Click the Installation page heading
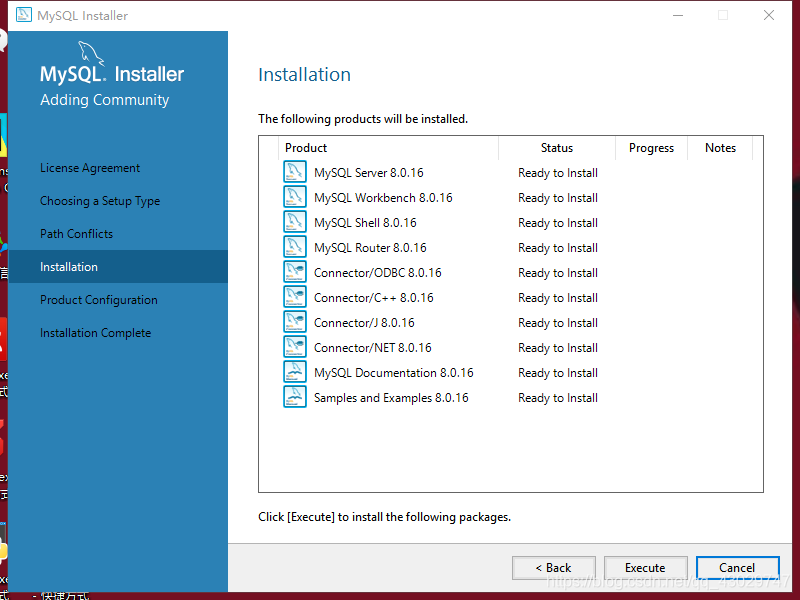 [305, 74]
